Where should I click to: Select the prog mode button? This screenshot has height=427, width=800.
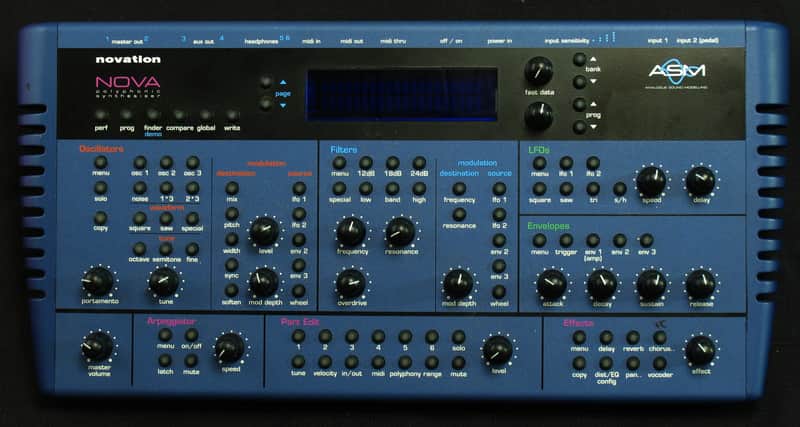pos(127,115)
